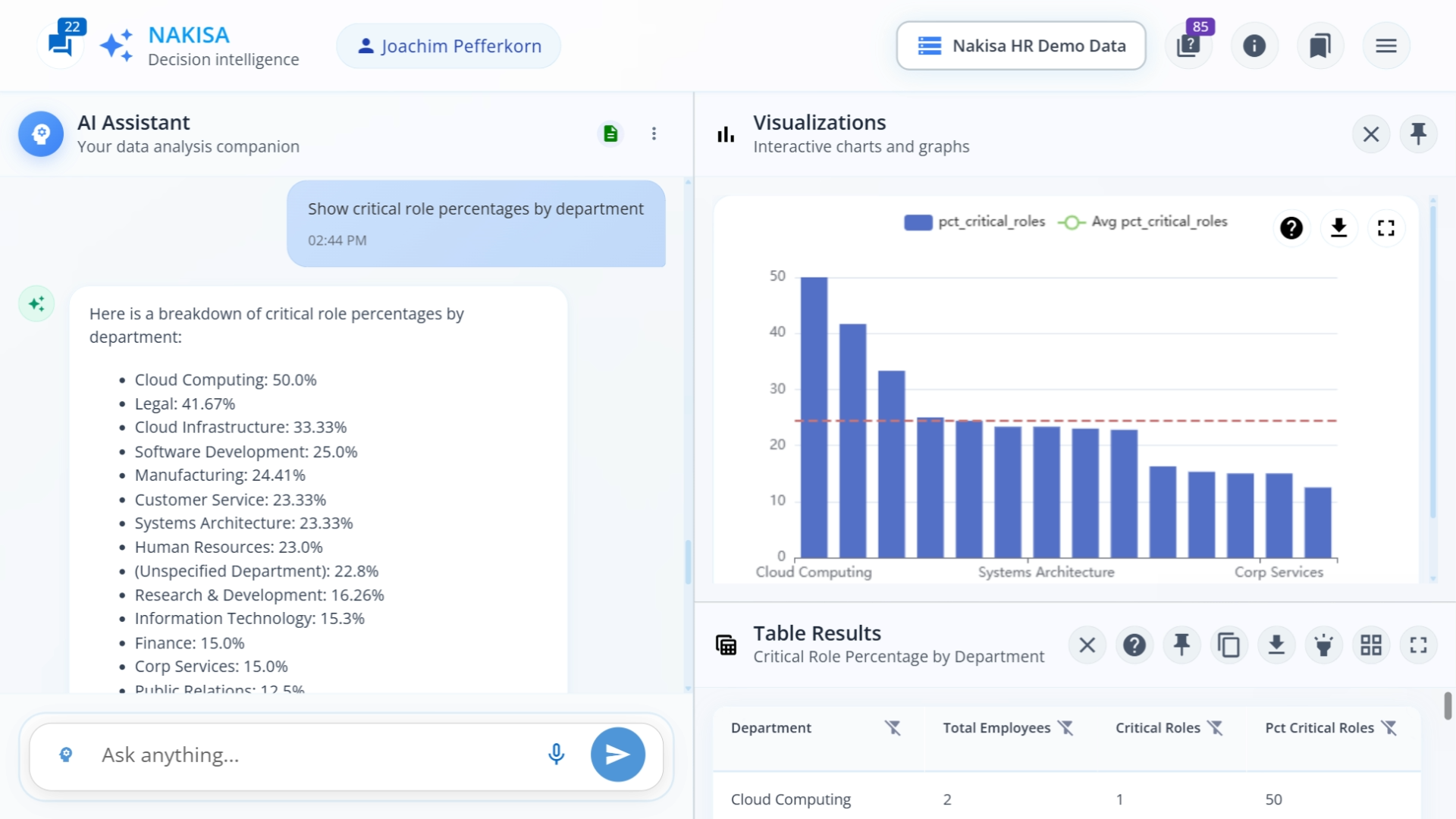Image resolution: width=1456 pixels, height=819 pixels.
Task: Copy the Table Results
Action: [x=1229, y=645]
